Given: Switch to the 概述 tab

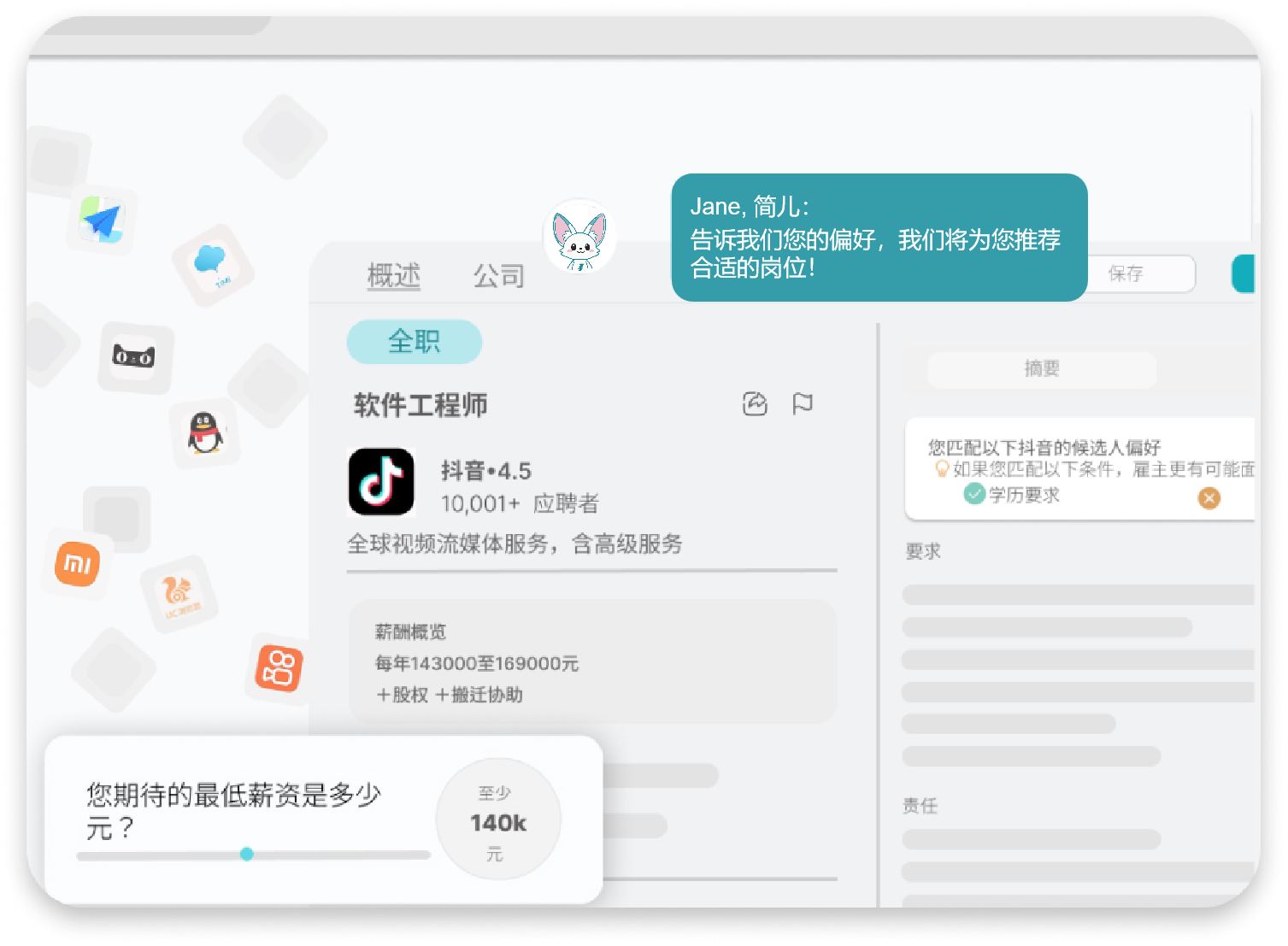Looking at the screenshot, I should click(394, 276).
